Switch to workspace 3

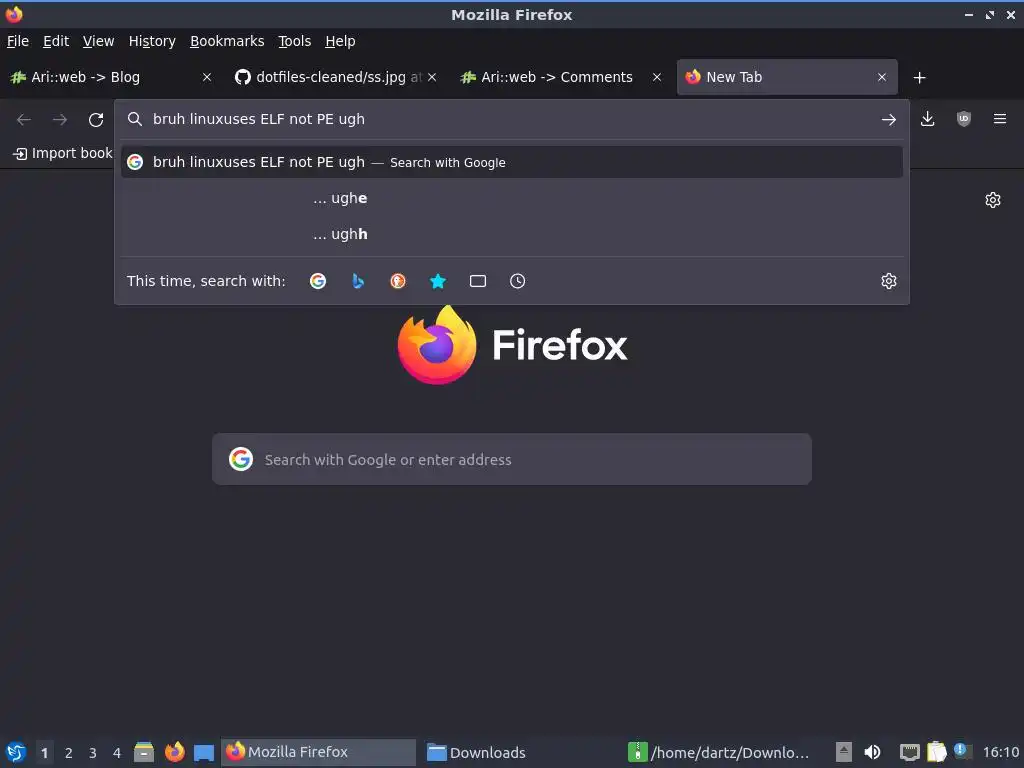click(93, 752)
